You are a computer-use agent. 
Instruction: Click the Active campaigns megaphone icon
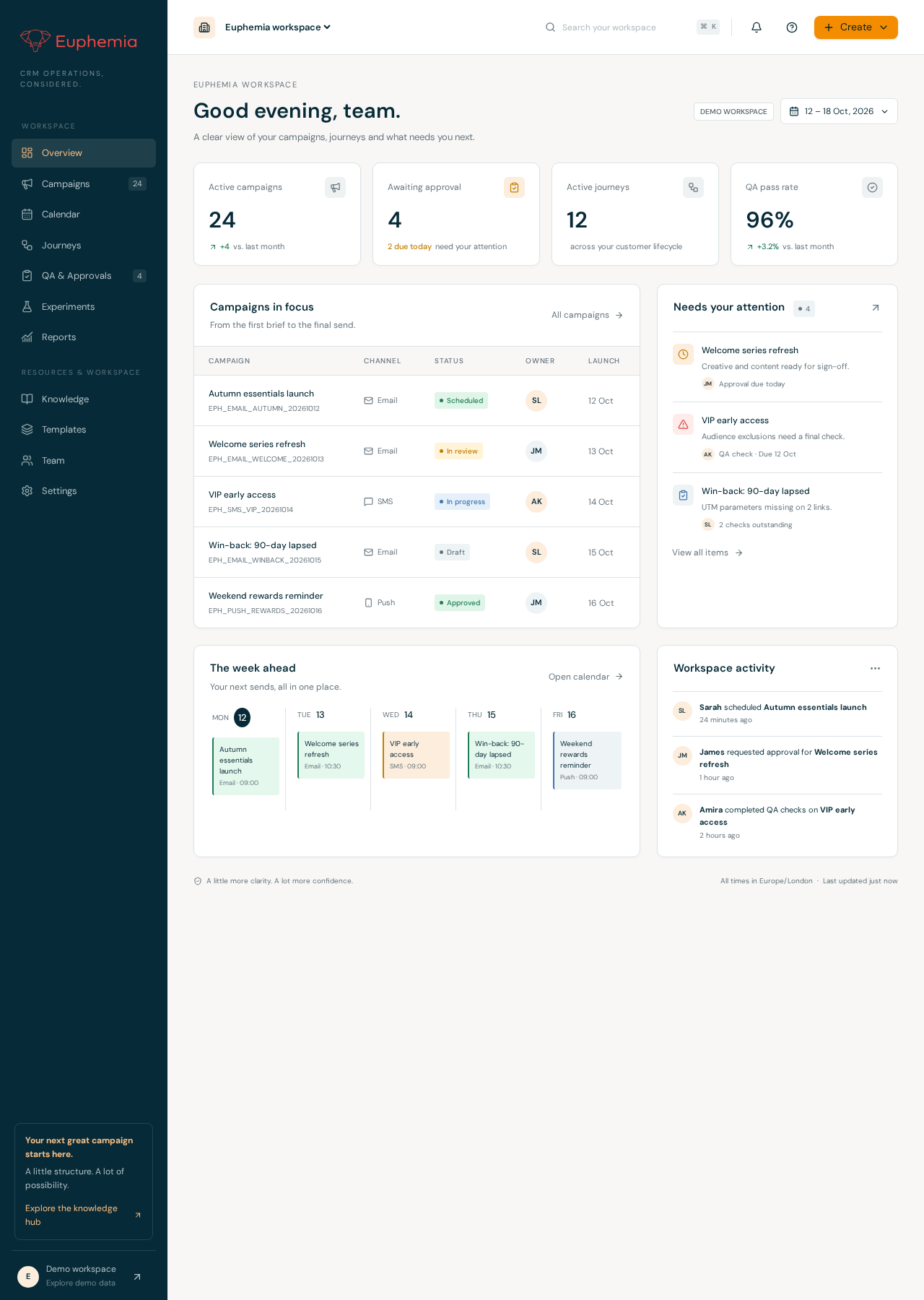tap(335, 188)
